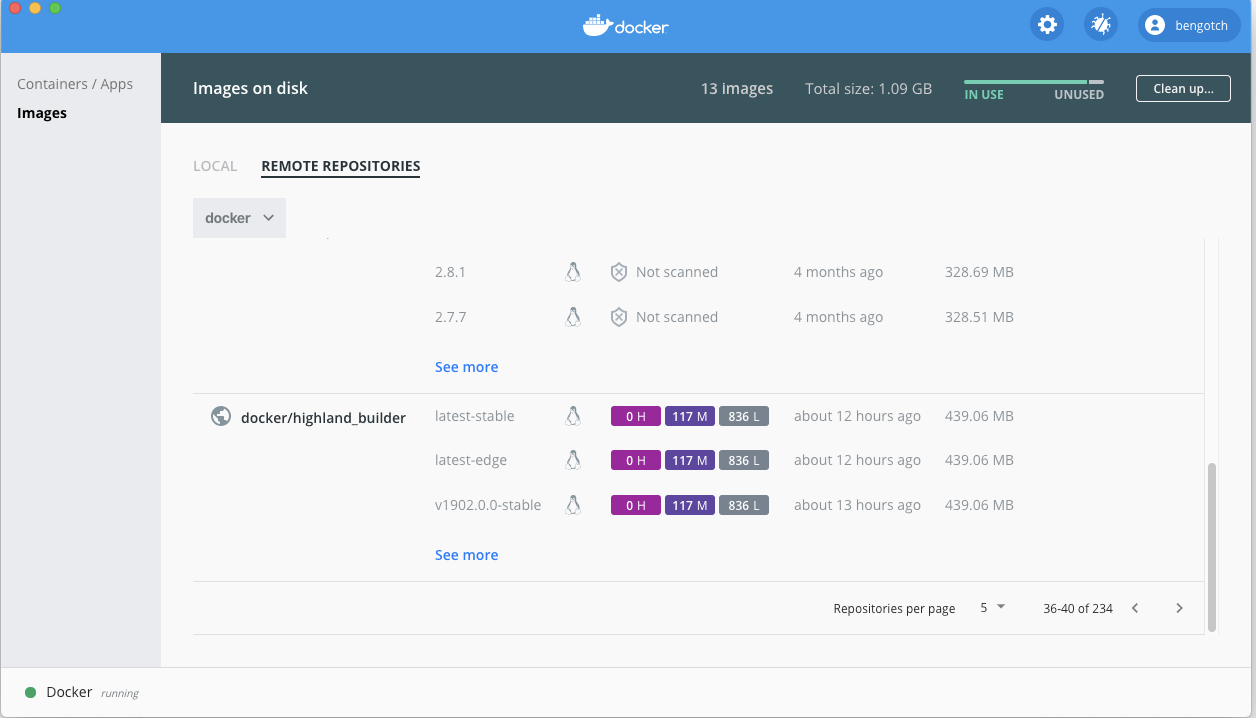Open Docker settings gear icon

coord(1047,25)
